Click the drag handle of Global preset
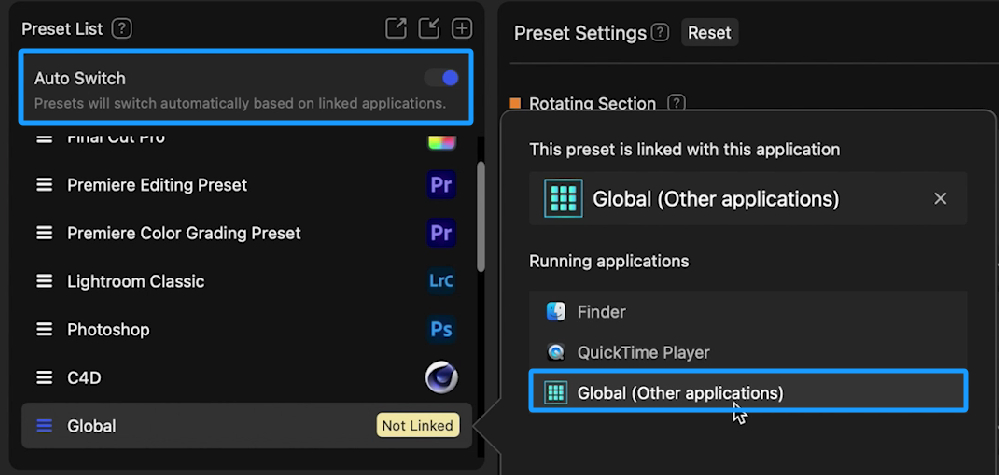This screenshot has width=999, height=475. (x=44, y=425)
